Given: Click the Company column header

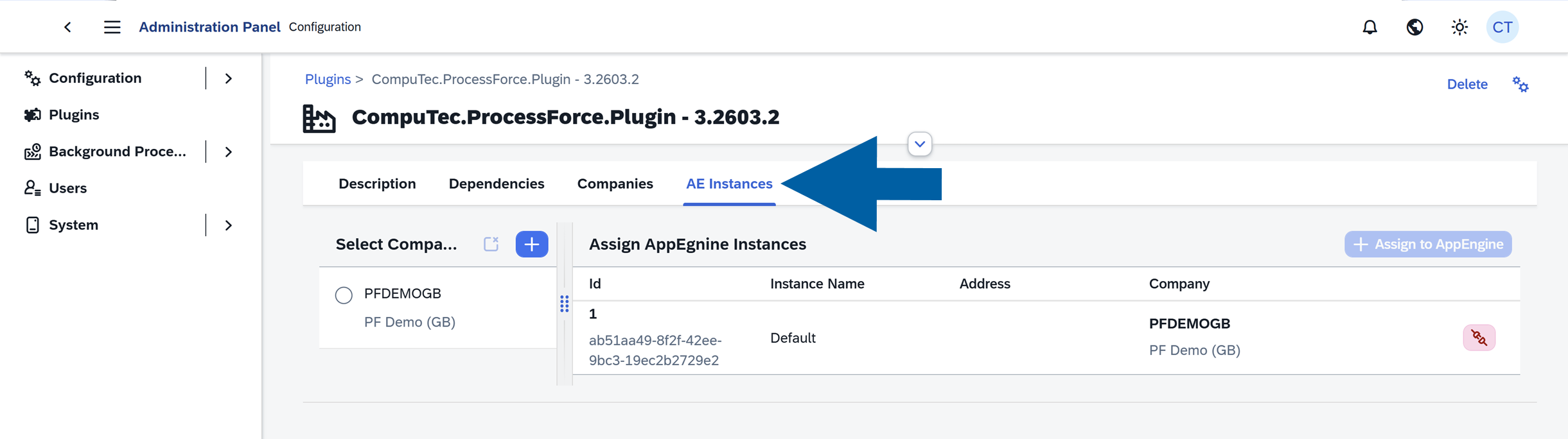Looking at the screenshot, I should pos(1179,284).
